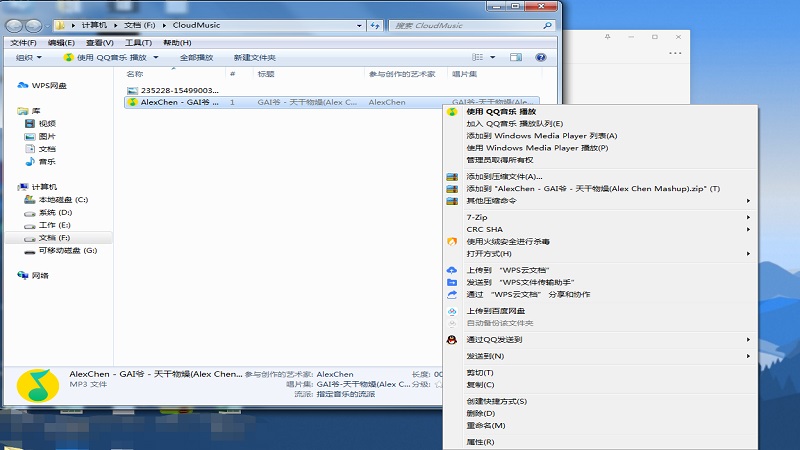Click the 全部播放 toolbar button
This screenshot has width=800, height=450.
point(196,57)
